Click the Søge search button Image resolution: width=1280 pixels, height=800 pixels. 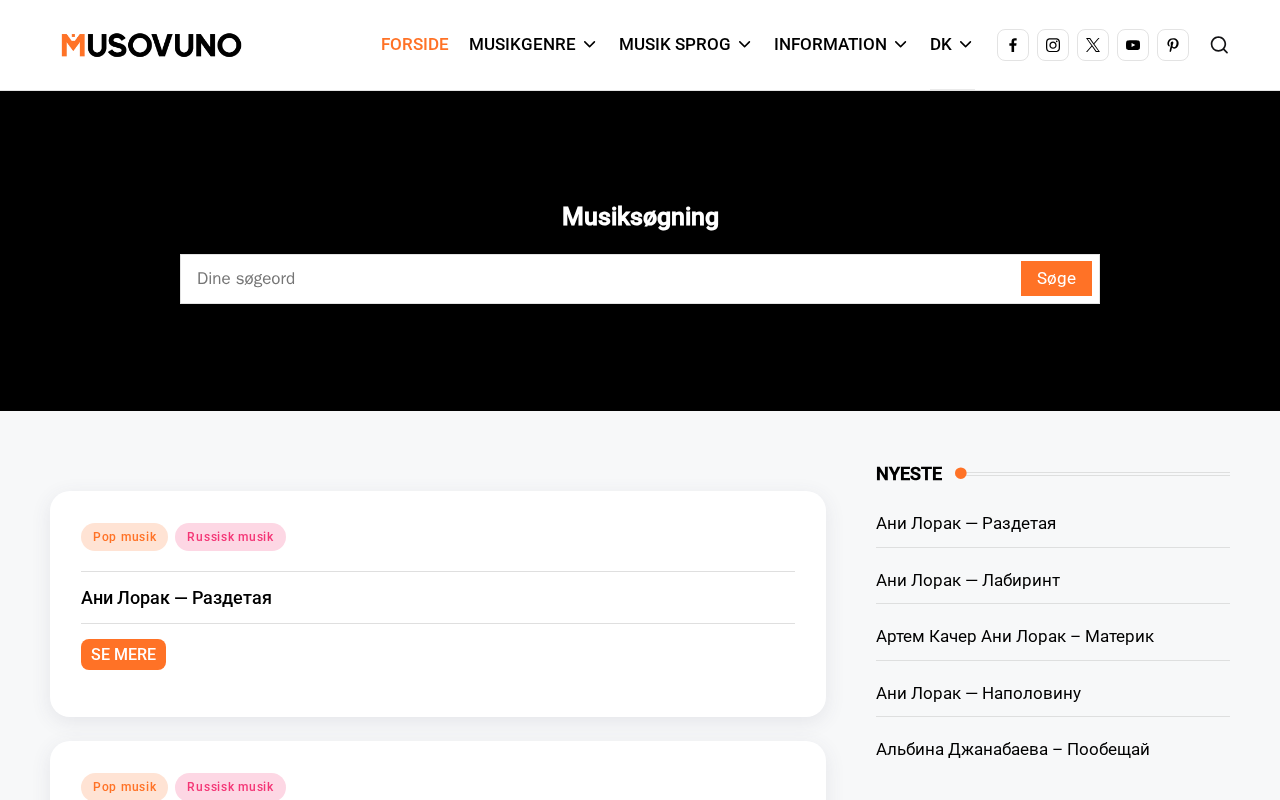[1056, 279]
